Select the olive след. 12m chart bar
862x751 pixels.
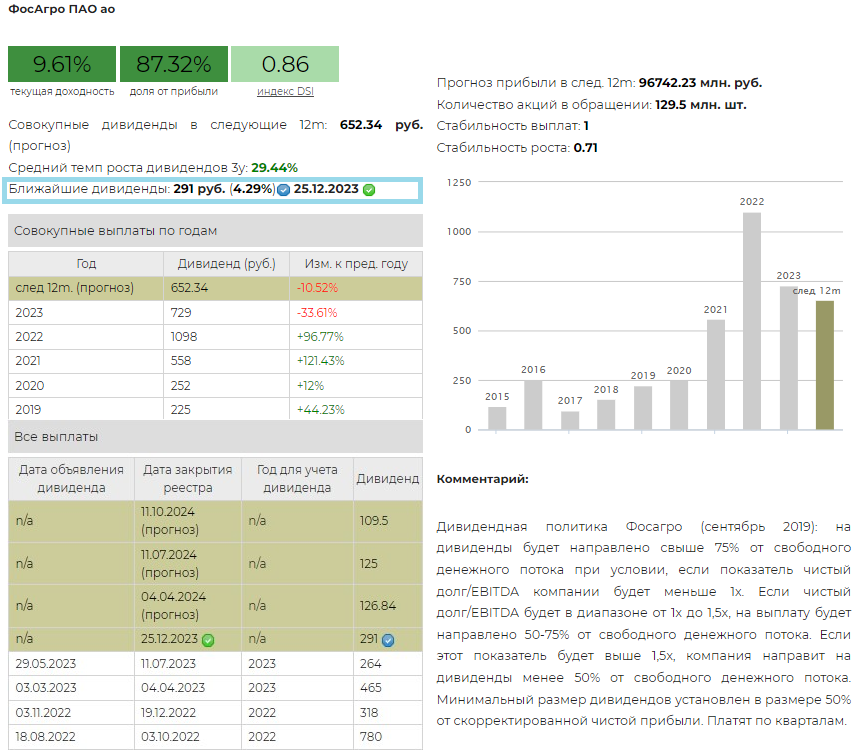tap(824, 365)
